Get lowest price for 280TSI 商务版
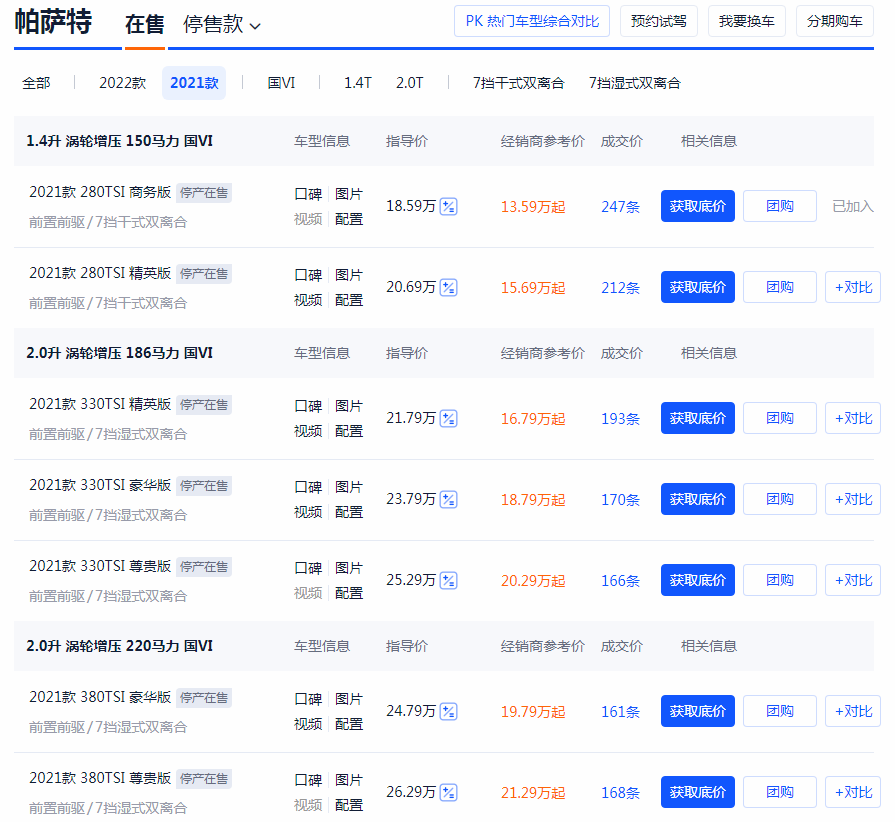 tap(698, 206)
